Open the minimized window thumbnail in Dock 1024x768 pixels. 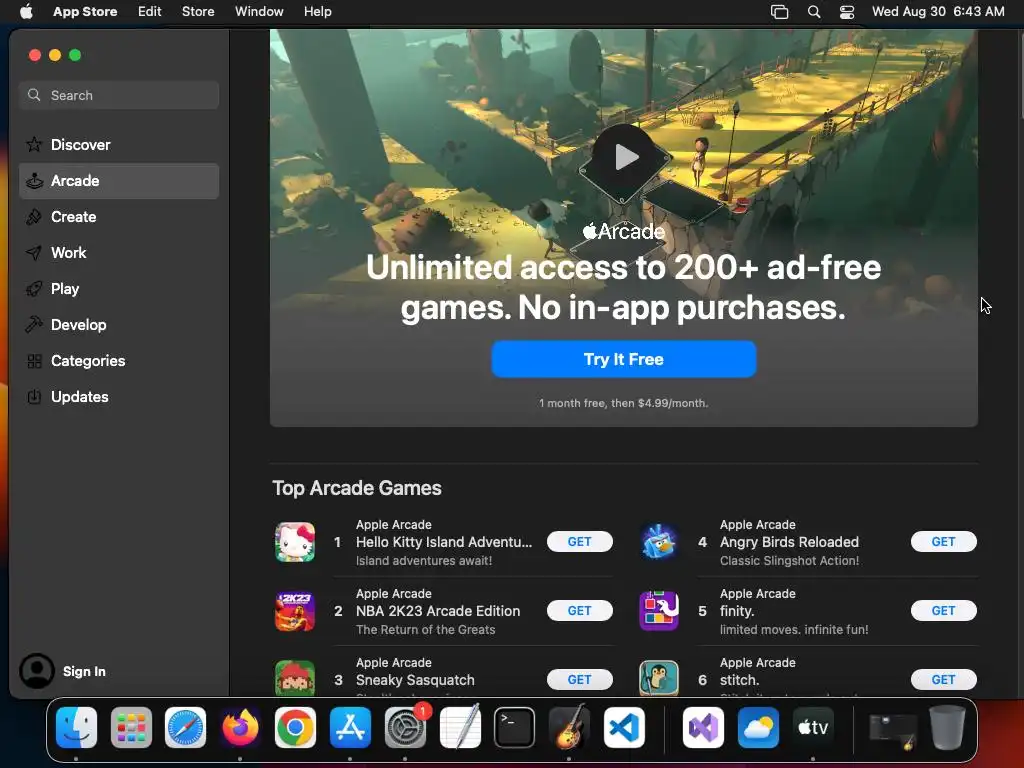892,731
